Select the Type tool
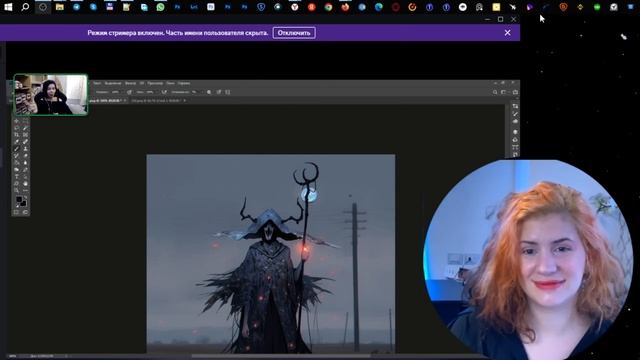 16,177
